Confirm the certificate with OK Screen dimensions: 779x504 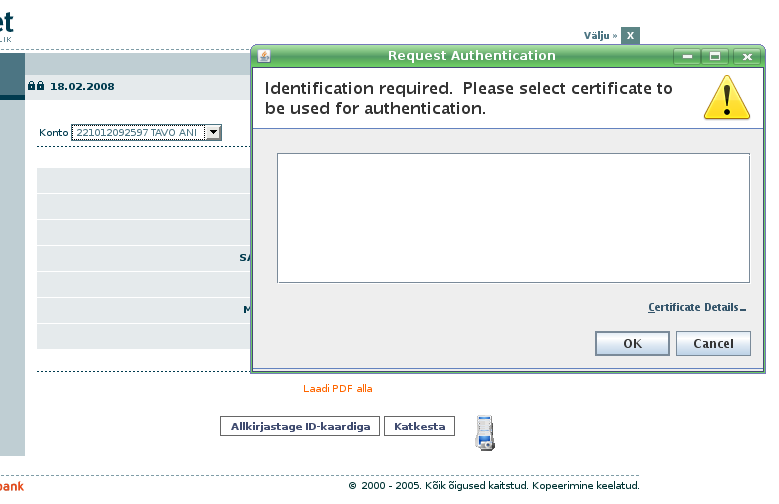632,343
